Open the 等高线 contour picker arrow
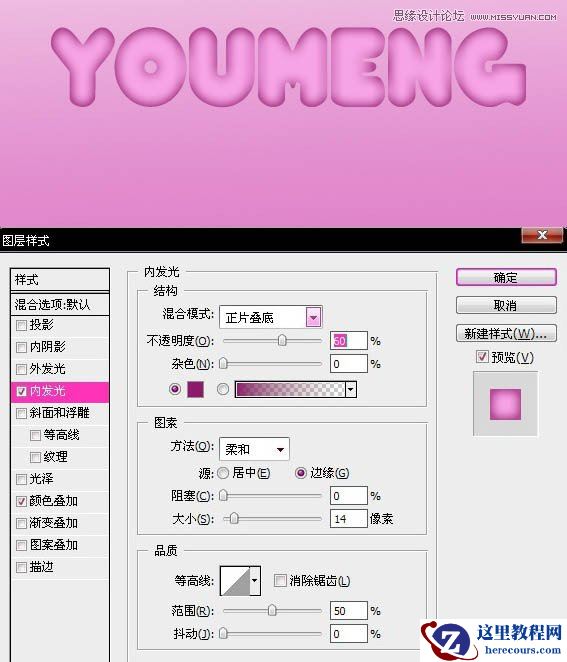The image size is (567, 662). pyautogui.click(x=255, y=581)
